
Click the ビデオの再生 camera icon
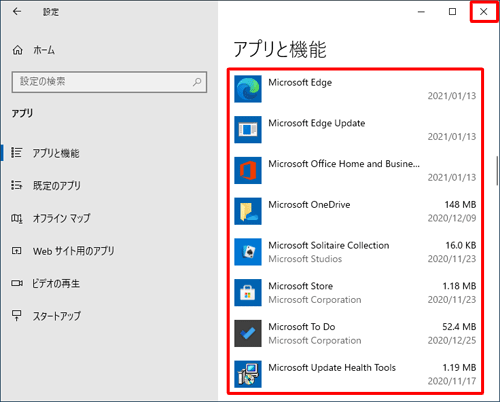coord(17,283)
